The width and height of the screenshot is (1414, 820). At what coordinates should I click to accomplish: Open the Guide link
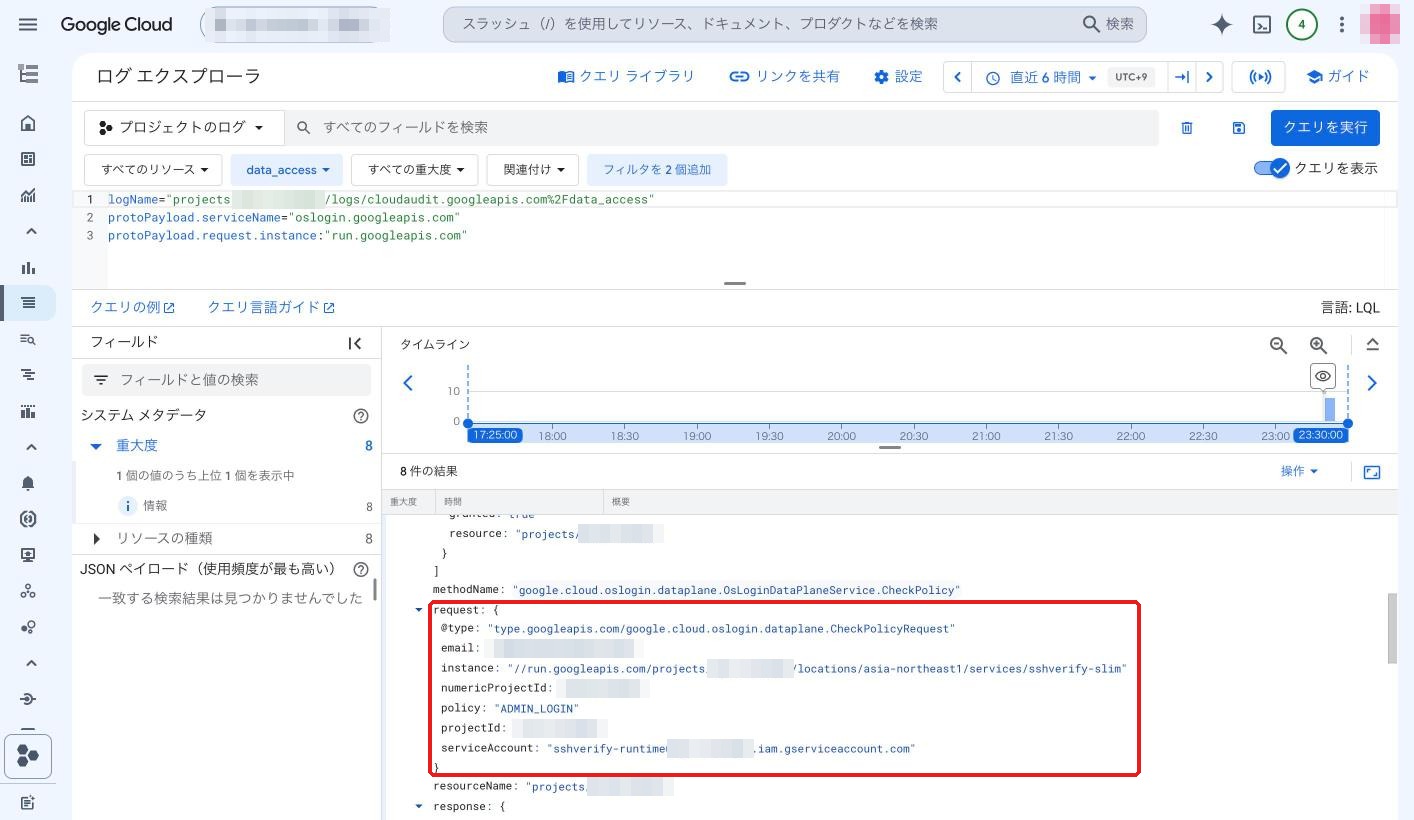(1338, 77)
